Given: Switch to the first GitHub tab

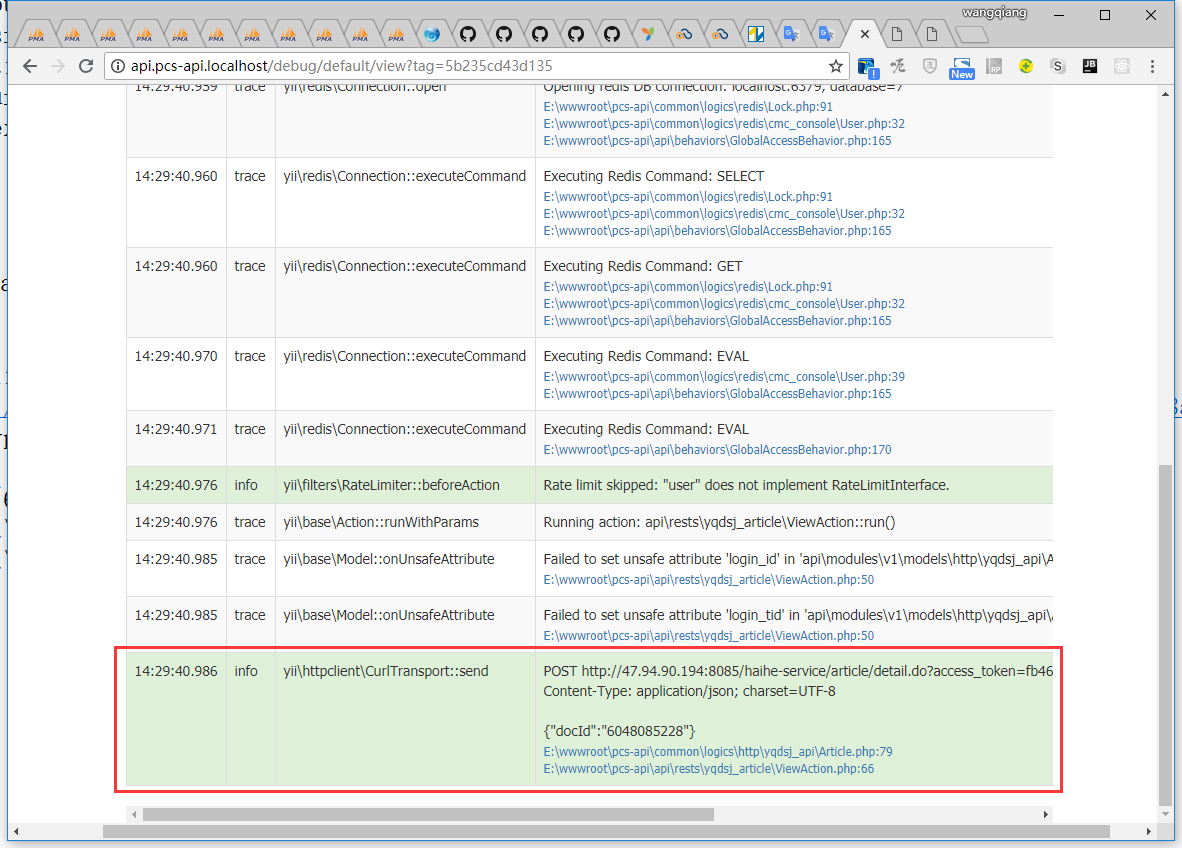Looking at the screenshot, I should pos(467,34).
